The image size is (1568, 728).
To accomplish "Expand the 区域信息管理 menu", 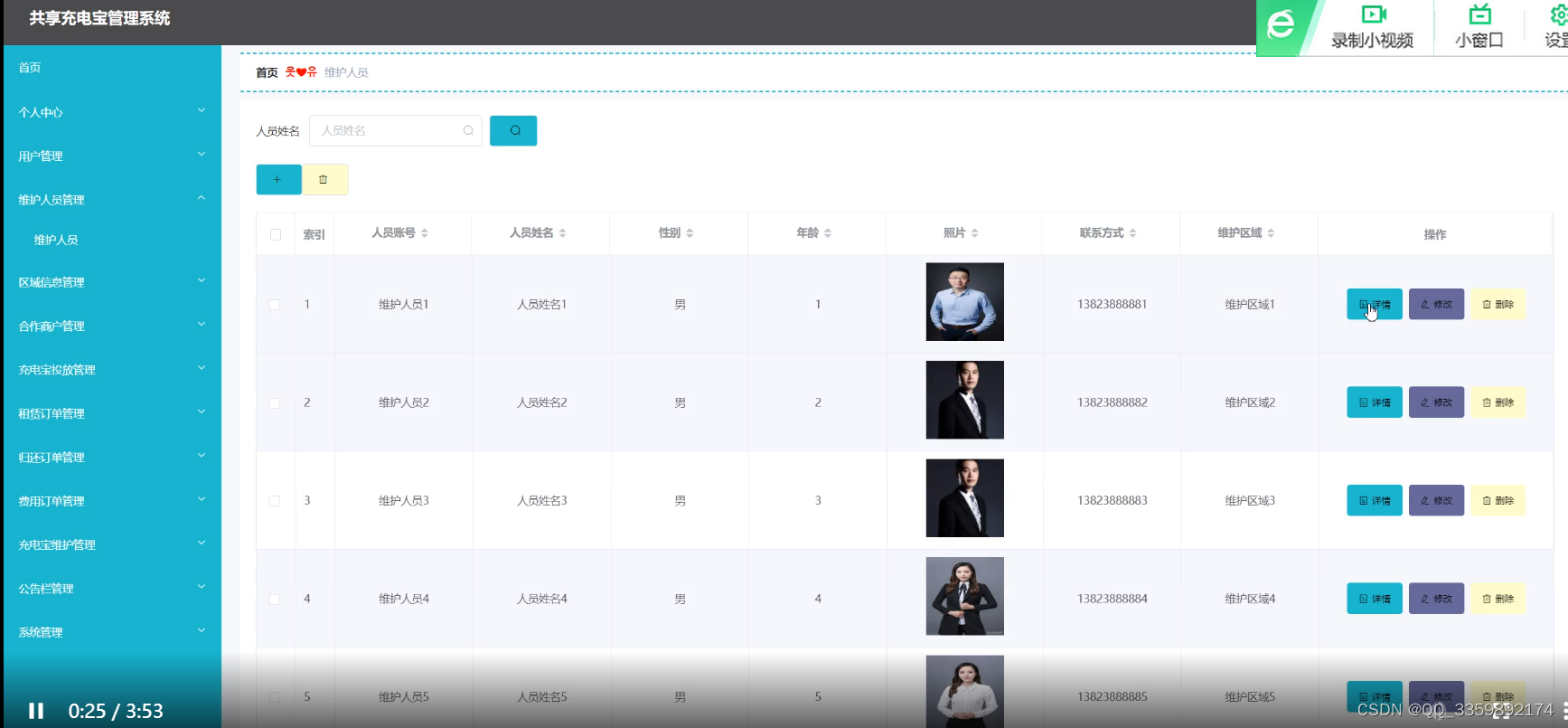I will click(112, 282).
